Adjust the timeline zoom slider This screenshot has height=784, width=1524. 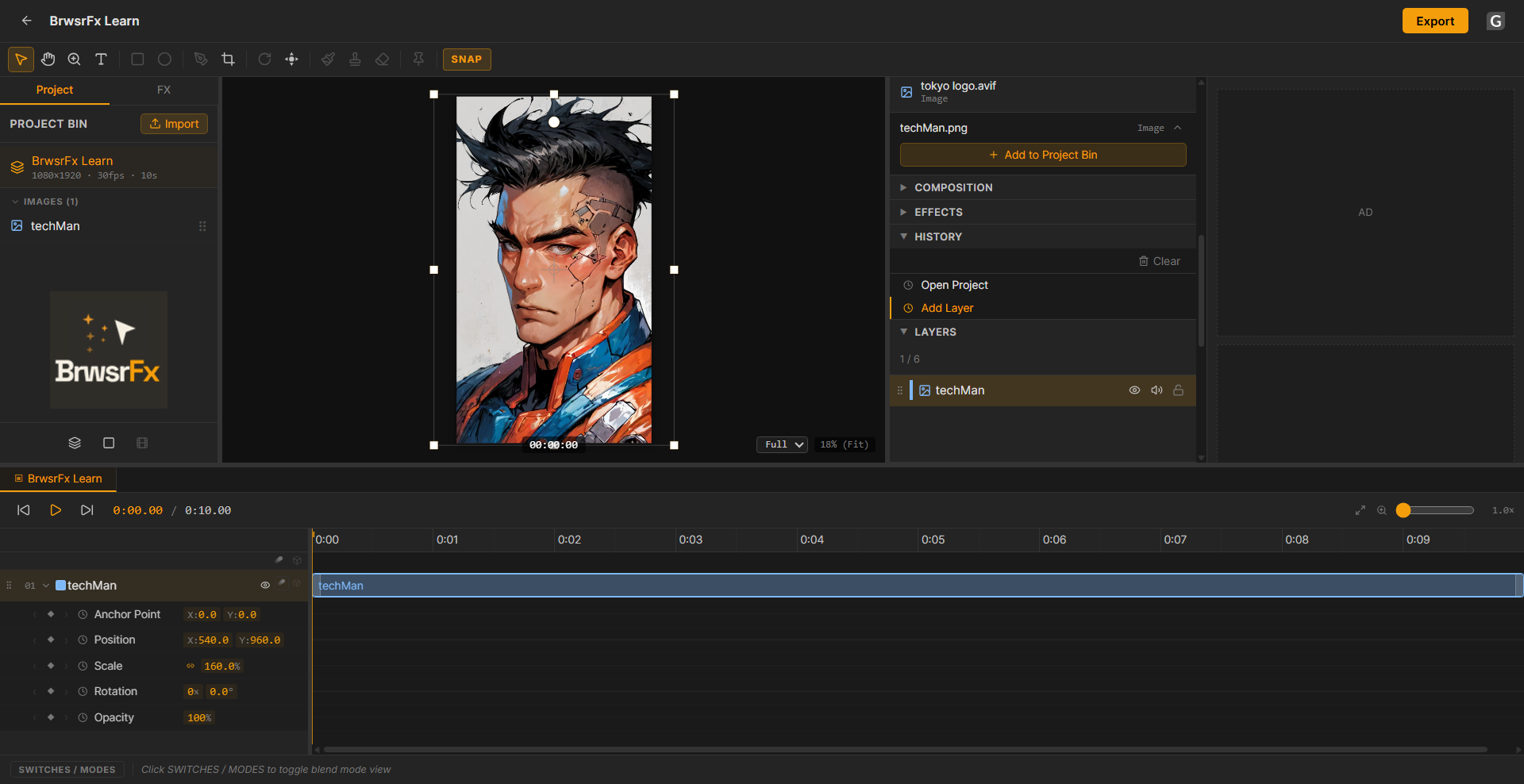(1437, 510)
